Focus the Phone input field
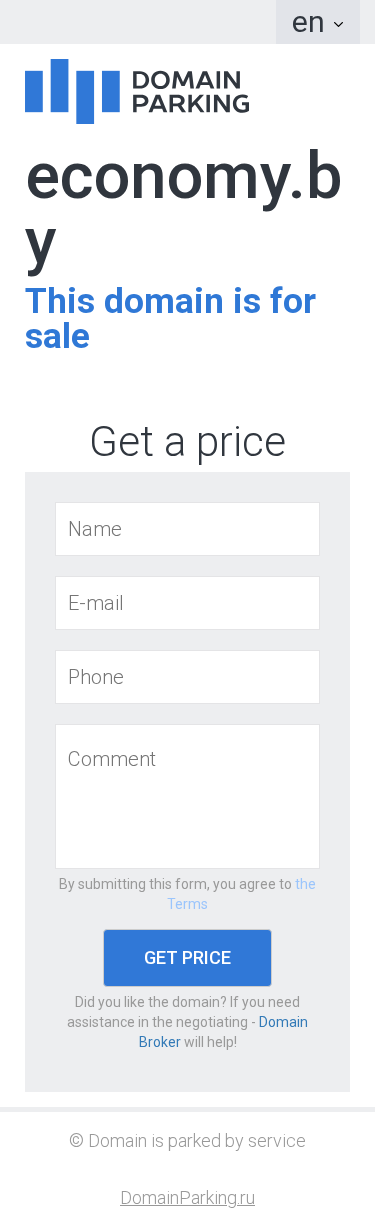Image resolution: width=375 pixels, height=1226 pixels. (187, 677)
